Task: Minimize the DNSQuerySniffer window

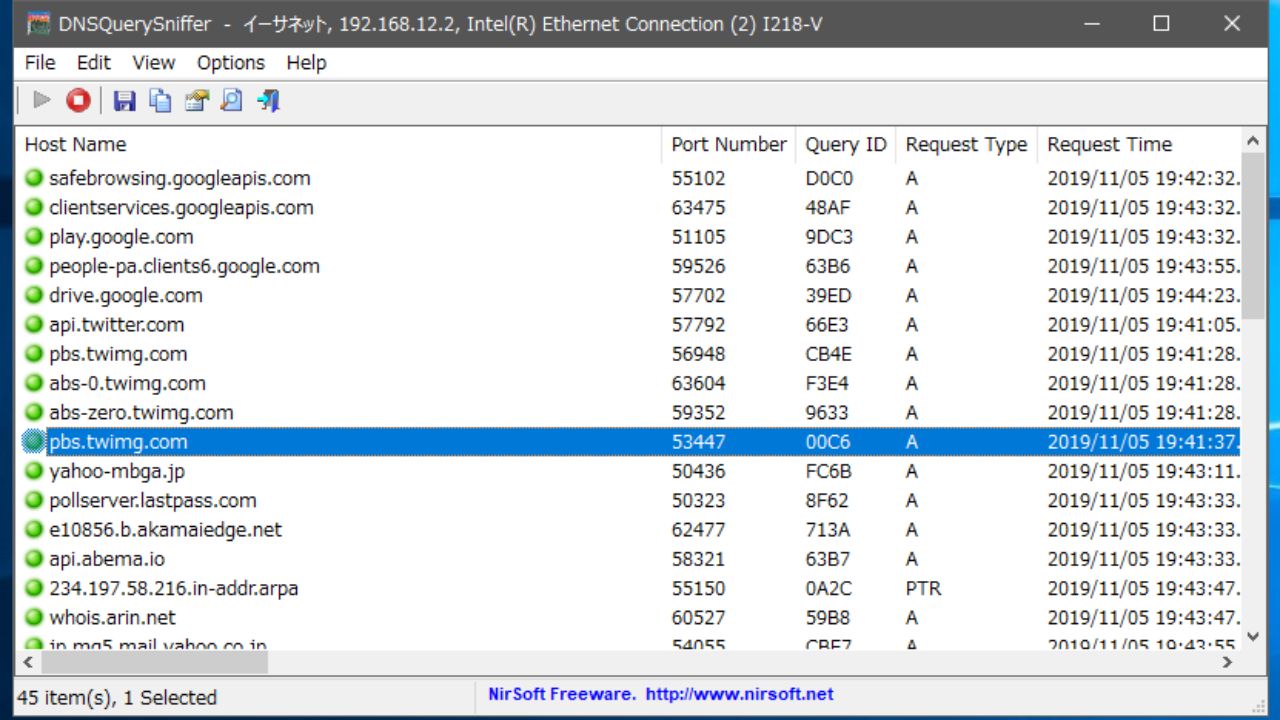Action: pos(1090,24)
